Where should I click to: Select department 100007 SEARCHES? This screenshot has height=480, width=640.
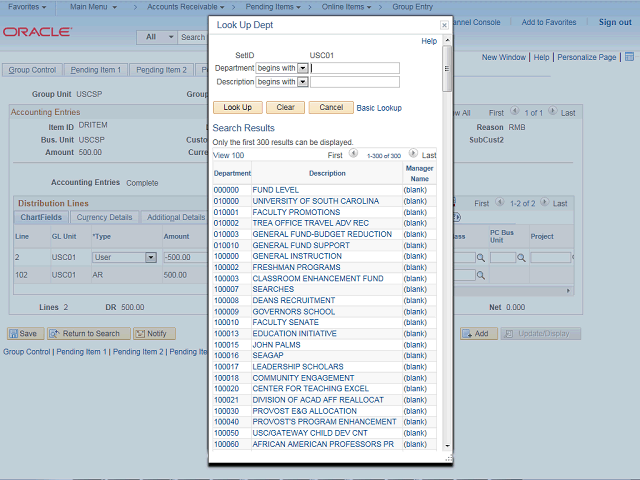[x=226, y=289]
